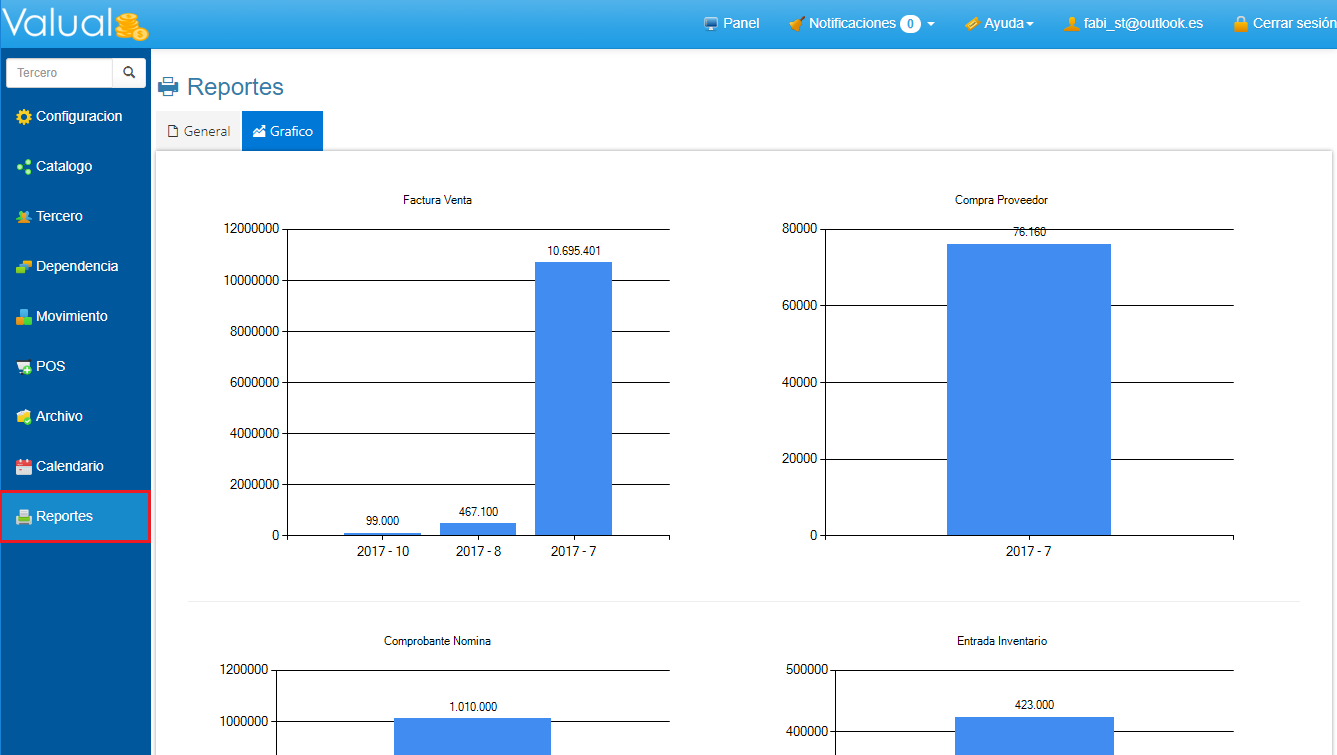1337x755 pixels.
Task: Click the Catalogo icon in sidebar
Action: click(x=24, y=167)
